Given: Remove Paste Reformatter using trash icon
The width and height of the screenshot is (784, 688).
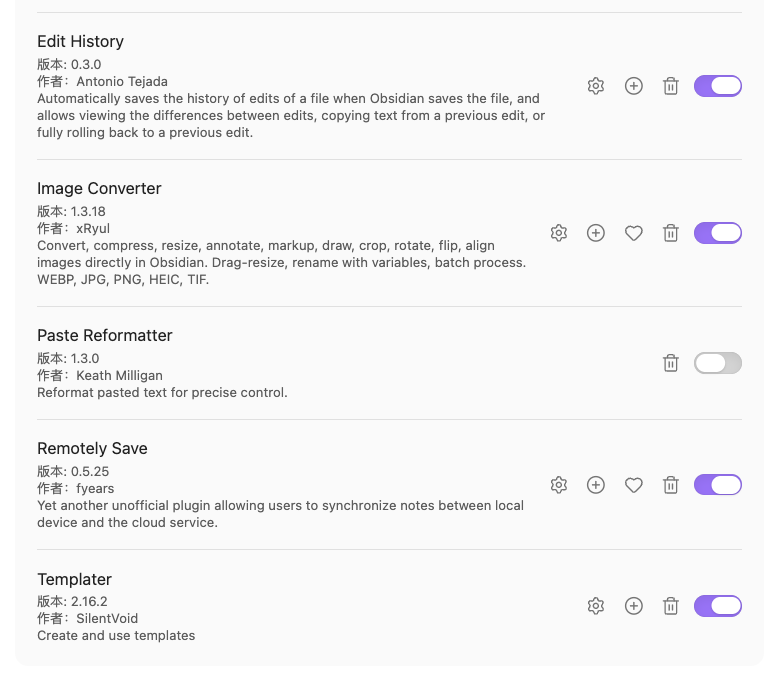Looking at the screenshot, I should (670, 363).
